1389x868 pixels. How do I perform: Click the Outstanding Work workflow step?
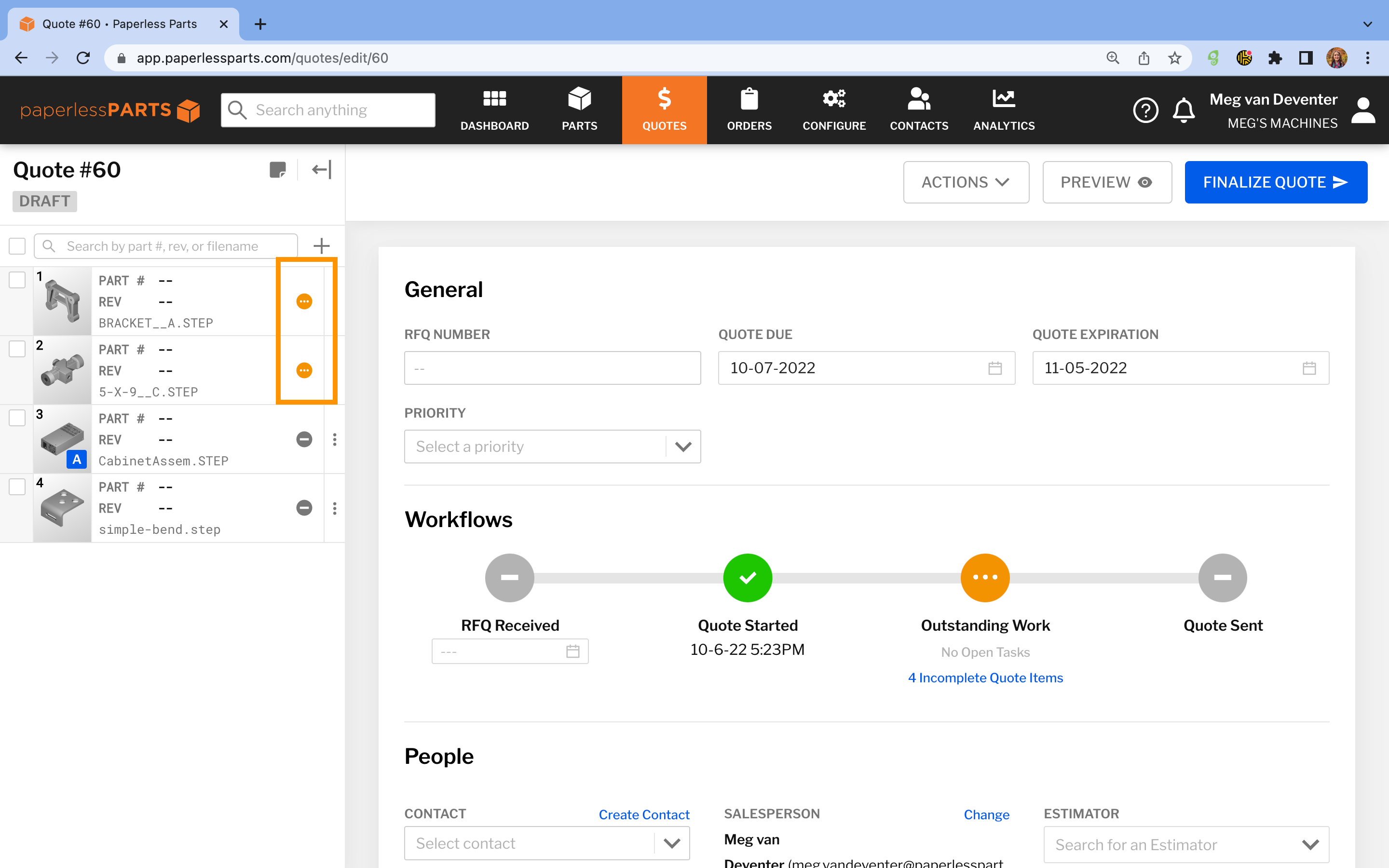985,578
